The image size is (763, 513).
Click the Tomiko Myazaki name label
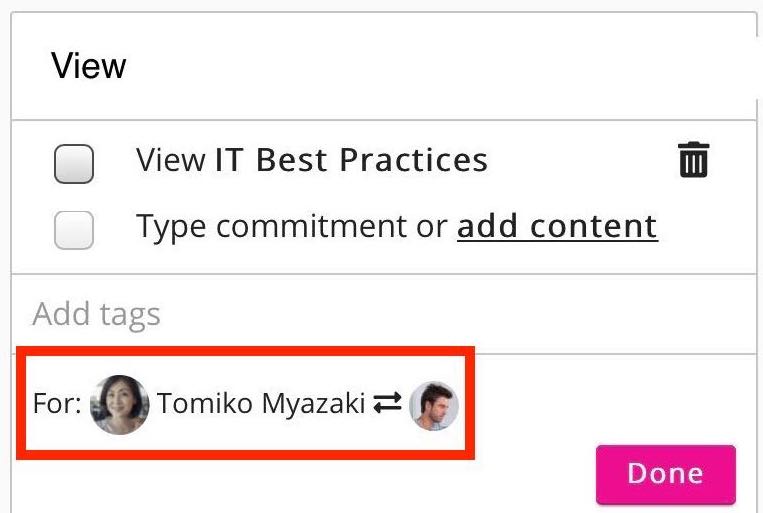click(x=261, y=404)
